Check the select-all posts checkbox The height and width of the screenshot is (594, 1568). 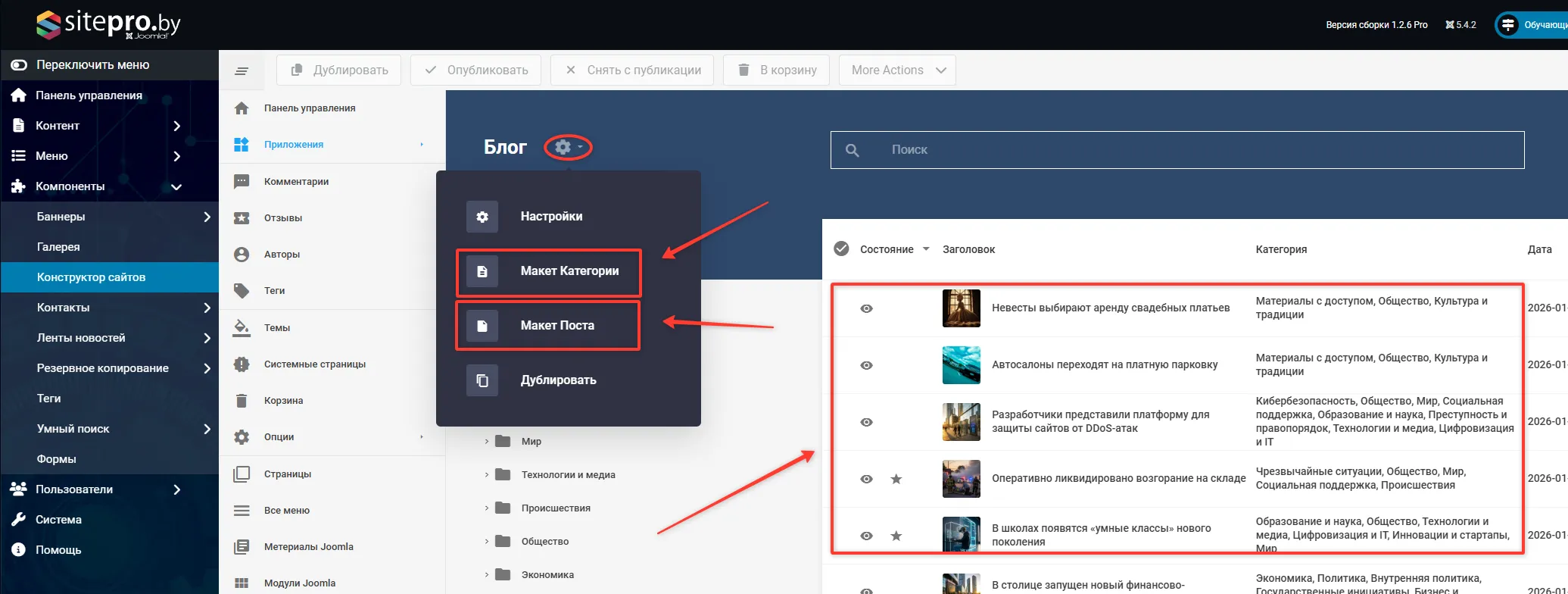pyautogui.click(x=841, y=249)
